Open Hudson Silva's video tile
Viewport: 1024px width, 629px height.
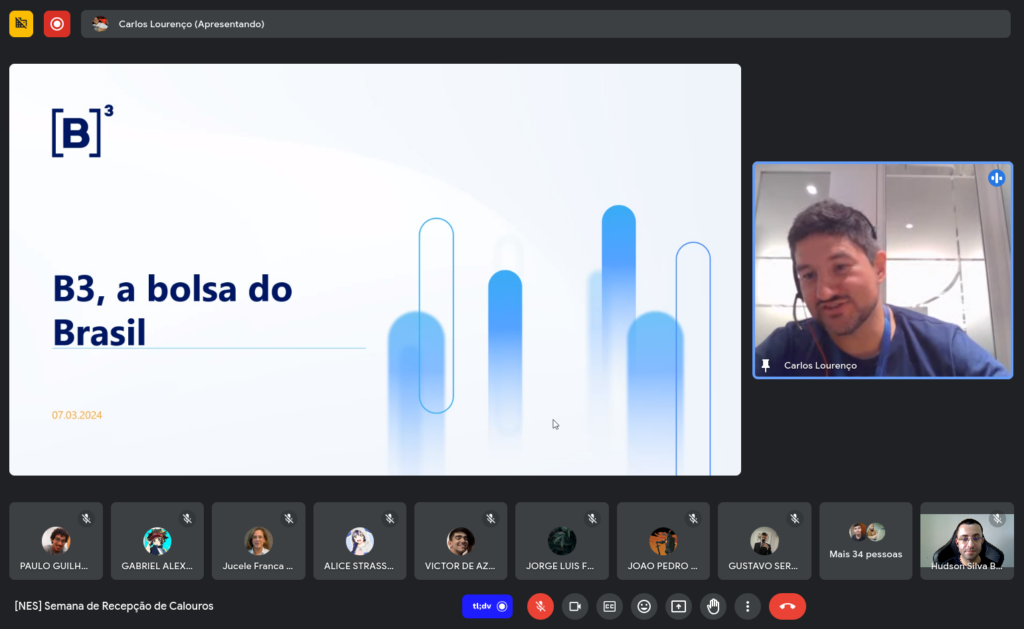tap(965, 541)
